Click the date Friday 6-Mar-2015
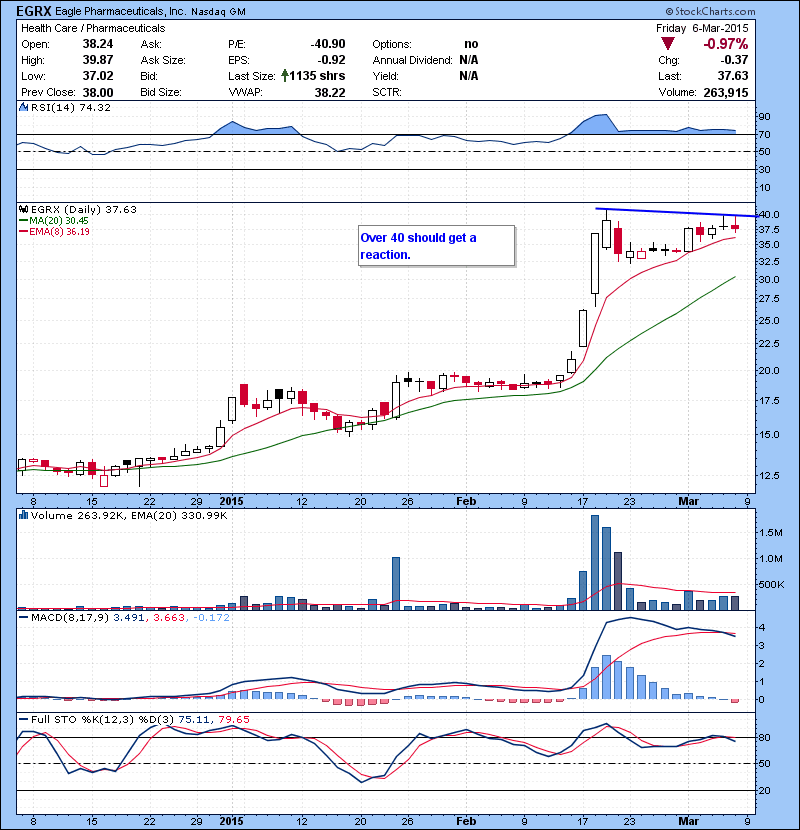This screenshot has width=800, height=830. [x=702, y=28]
